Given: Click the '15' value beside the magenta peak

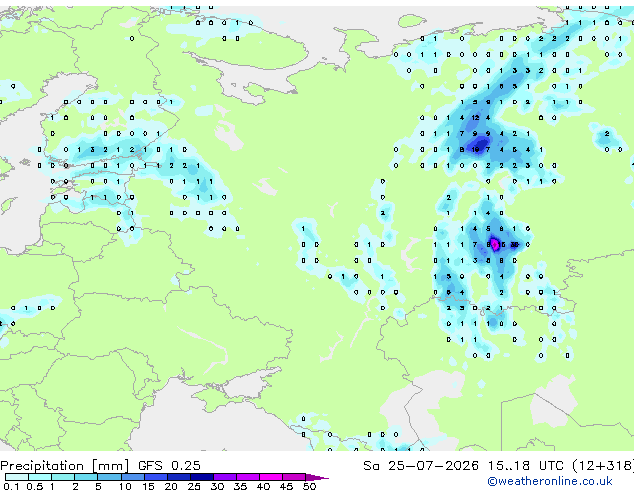Looking at the screenshot, I should point(501,245).
